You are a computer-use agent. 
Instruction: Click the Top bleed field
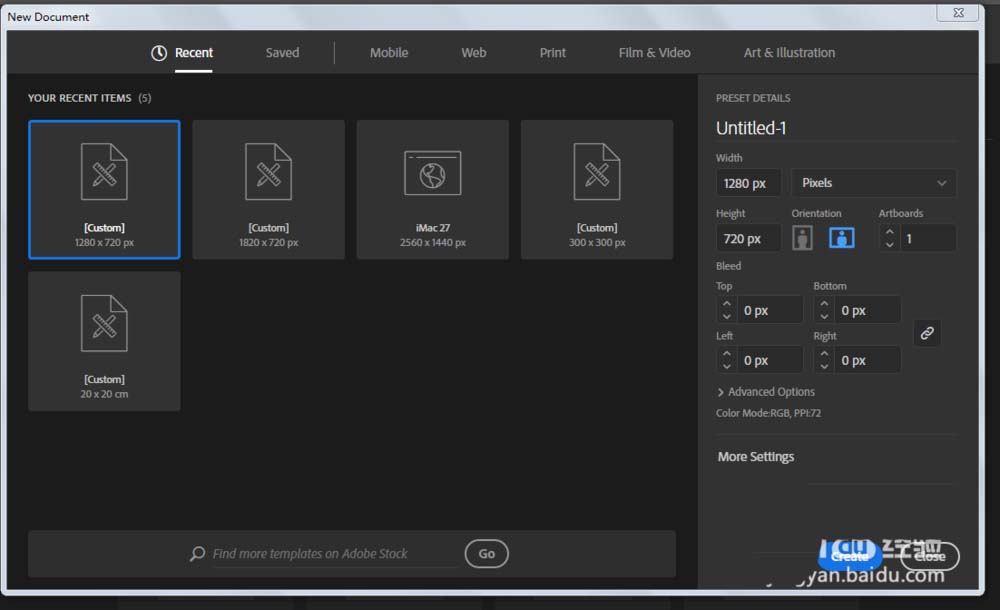coord(770,310)
